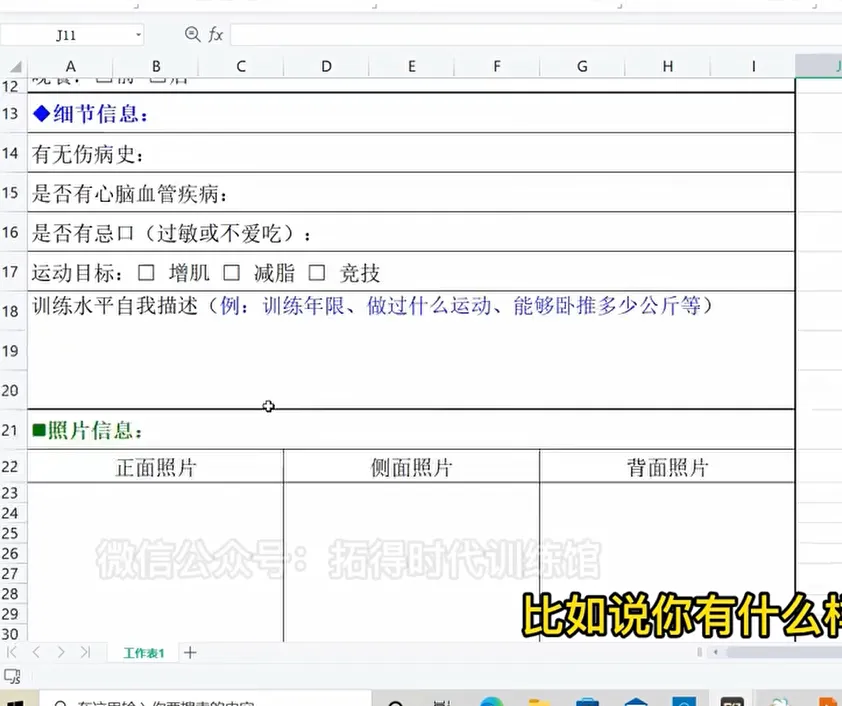842x706 pixels.
Task: Open Edge browser from taskbar
Action: 491,701
